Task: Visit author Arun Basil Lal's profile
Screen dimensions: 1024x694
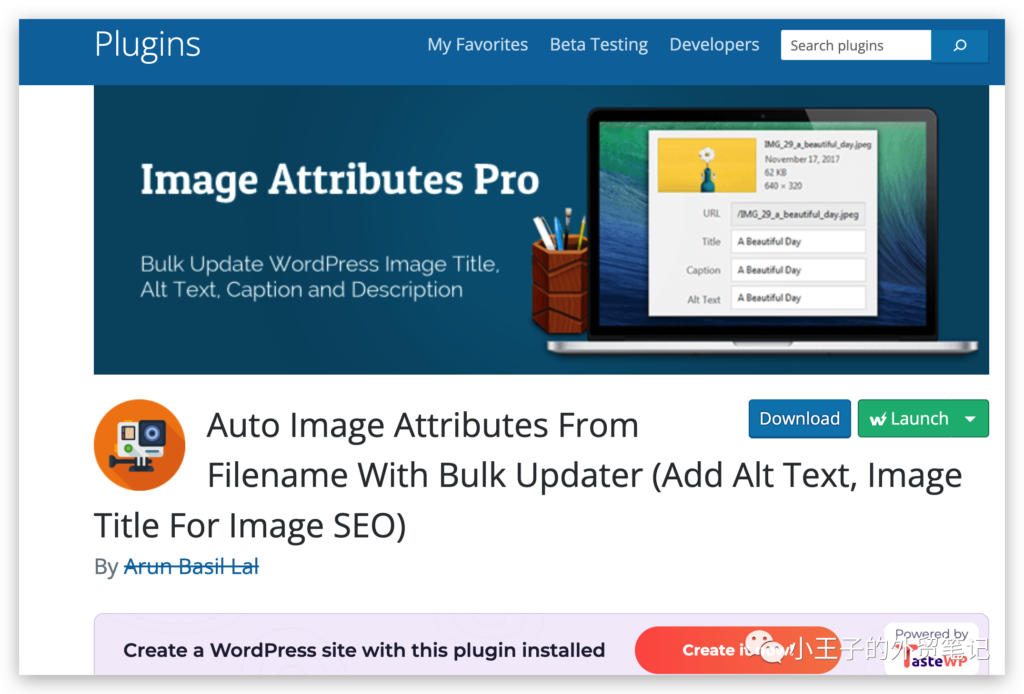Action: tap(191, 567)
